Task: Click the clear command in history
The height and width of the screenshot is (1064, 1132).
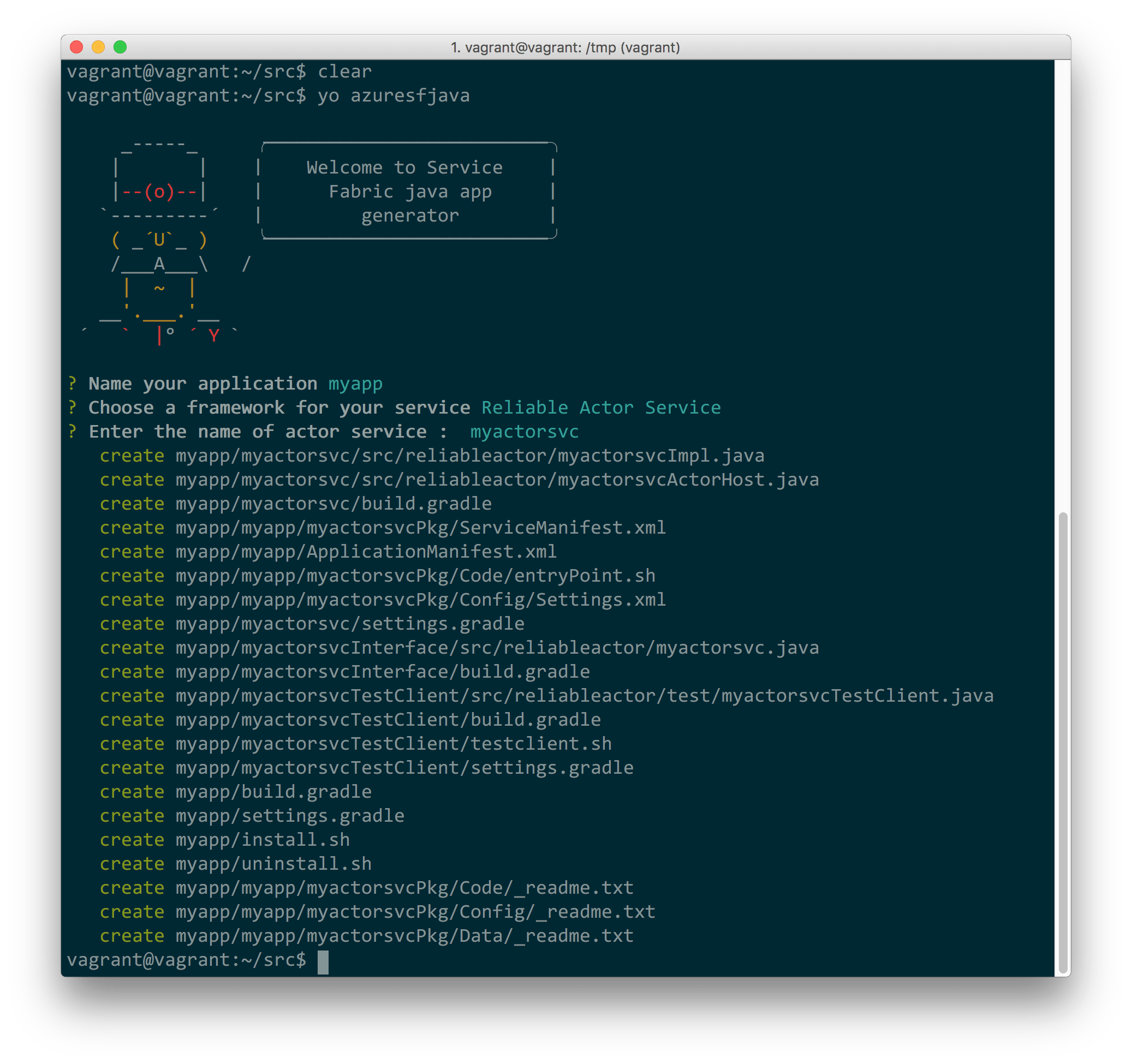Action: [x=344, y=70]
